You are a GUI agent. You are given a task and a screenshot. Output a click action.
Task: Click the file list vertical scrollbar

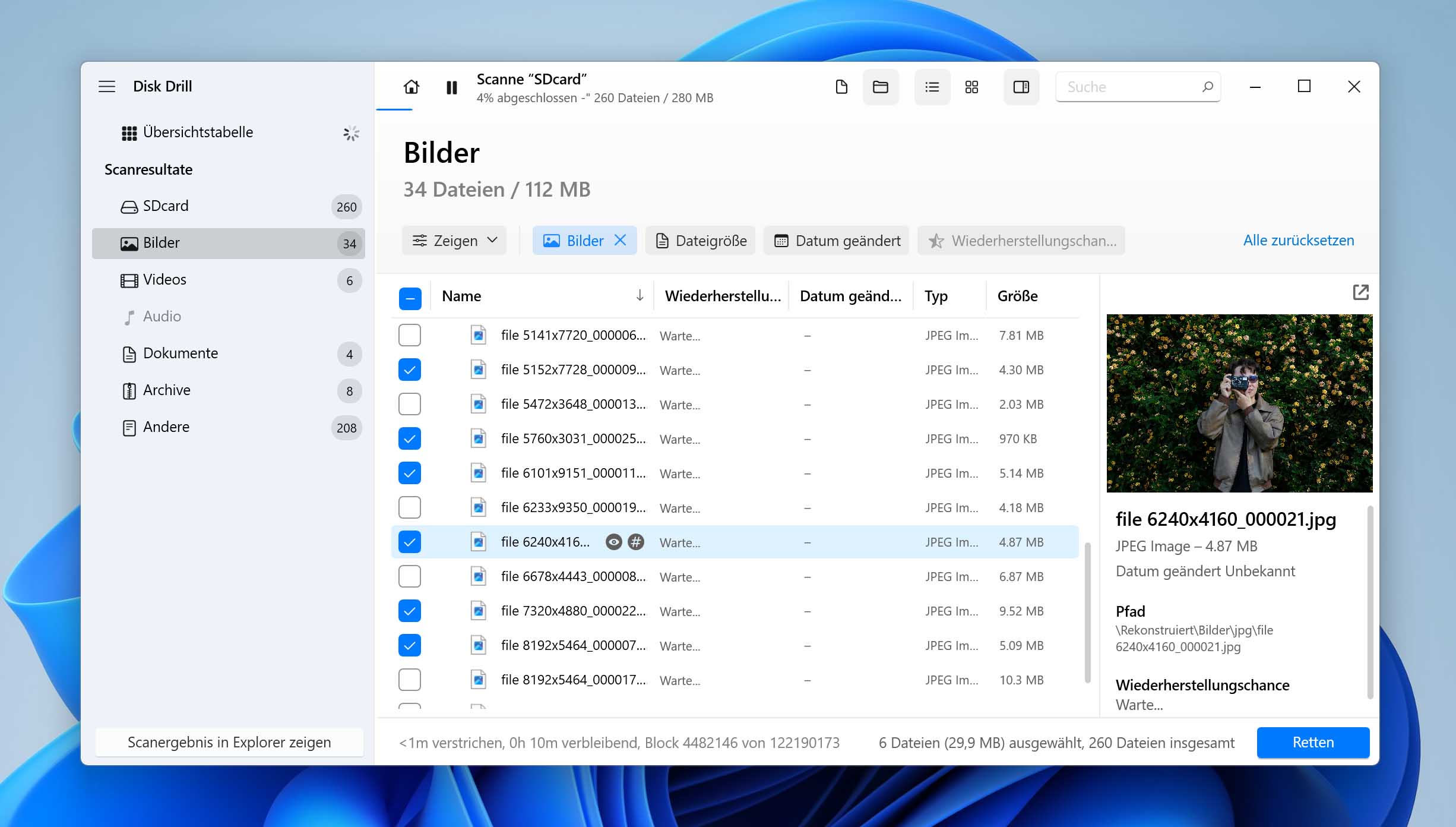tap(1087, 612)
